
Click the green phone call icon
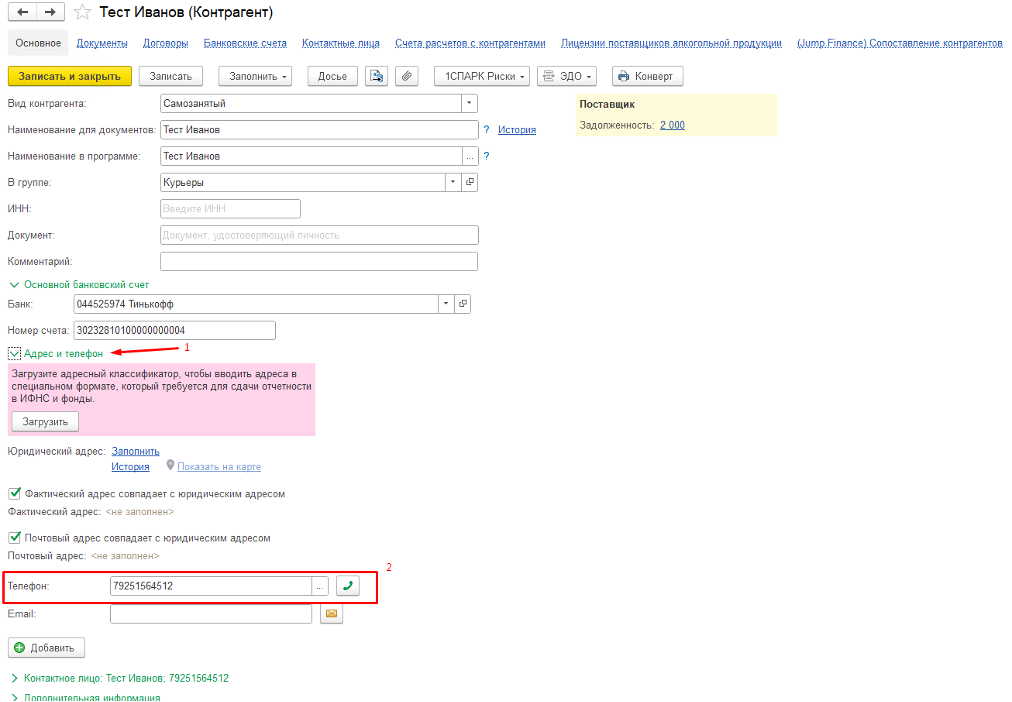(347, 586)
